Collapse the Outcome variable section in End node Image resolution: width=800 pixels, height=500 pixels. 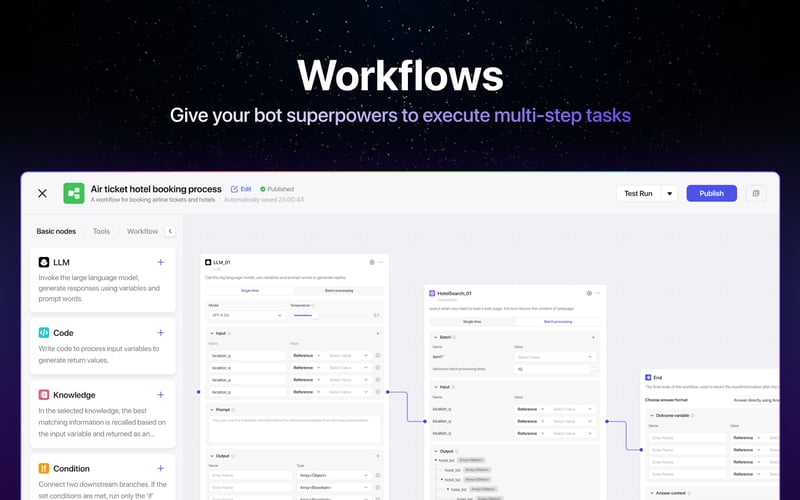pos(652,416)
